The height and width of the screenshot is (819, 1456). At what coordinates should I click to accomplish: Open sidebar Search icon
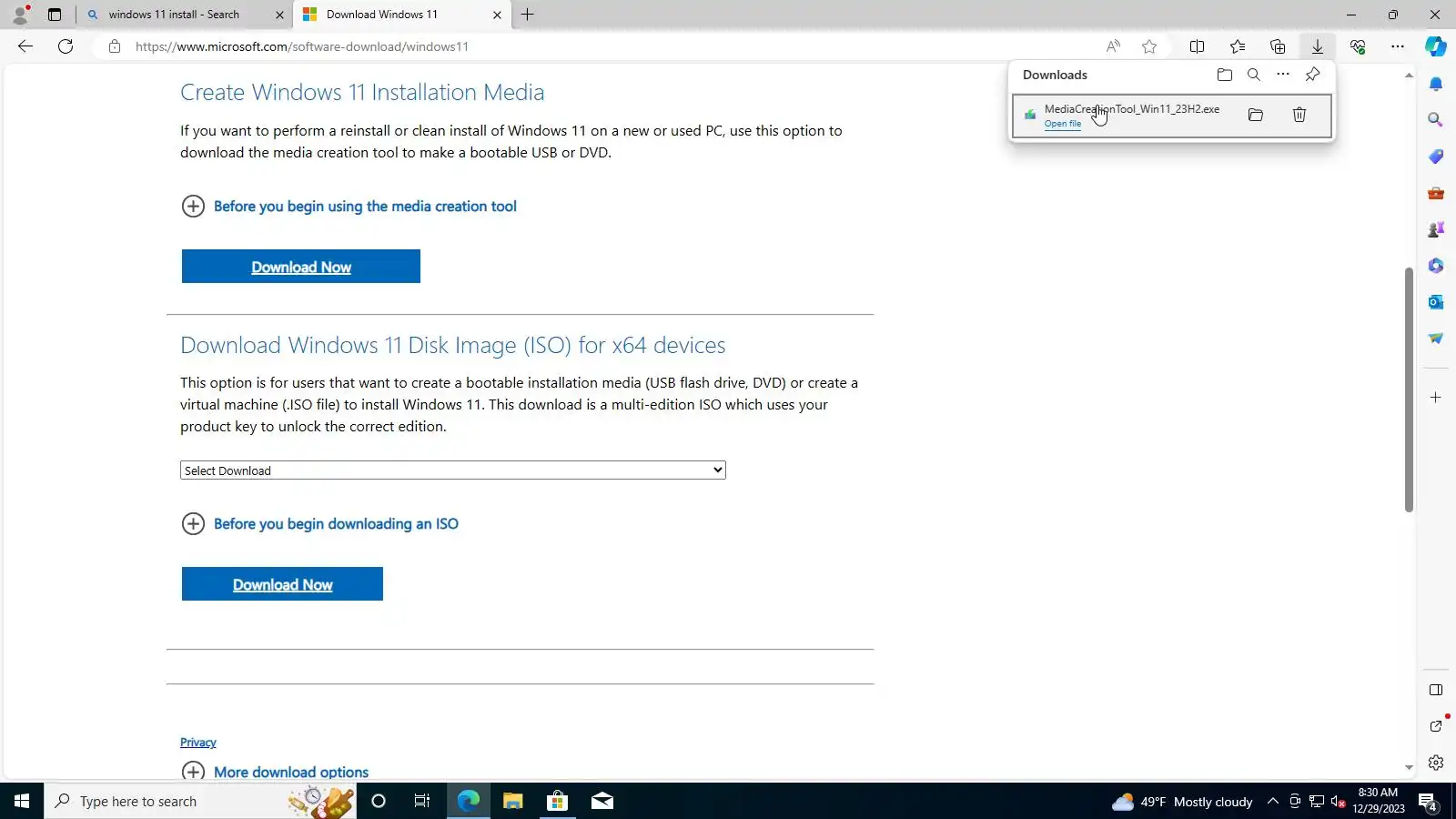1436,120
